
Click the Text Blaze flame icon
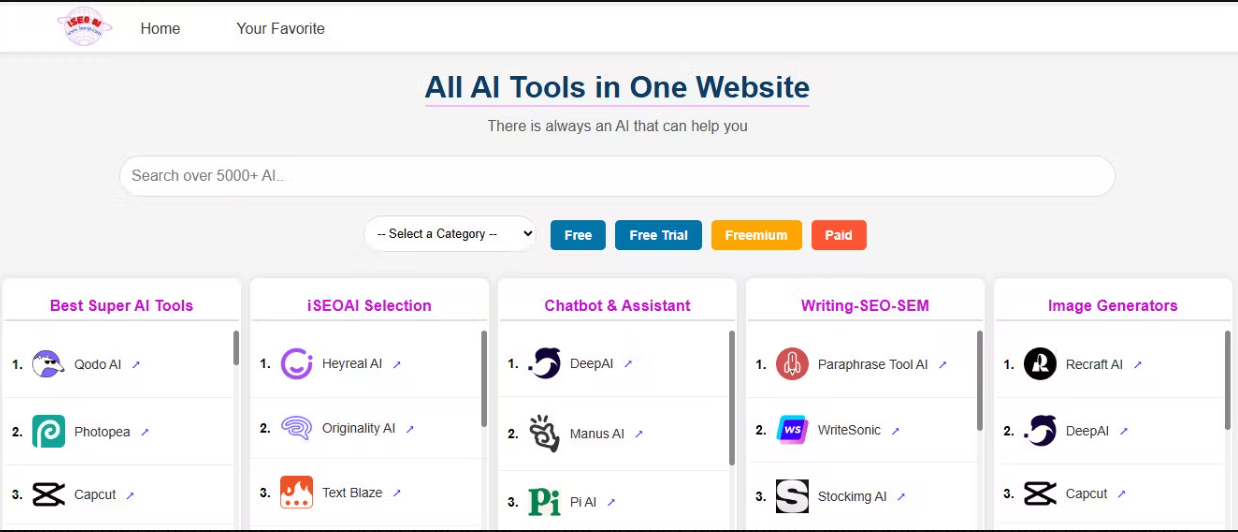296,492
